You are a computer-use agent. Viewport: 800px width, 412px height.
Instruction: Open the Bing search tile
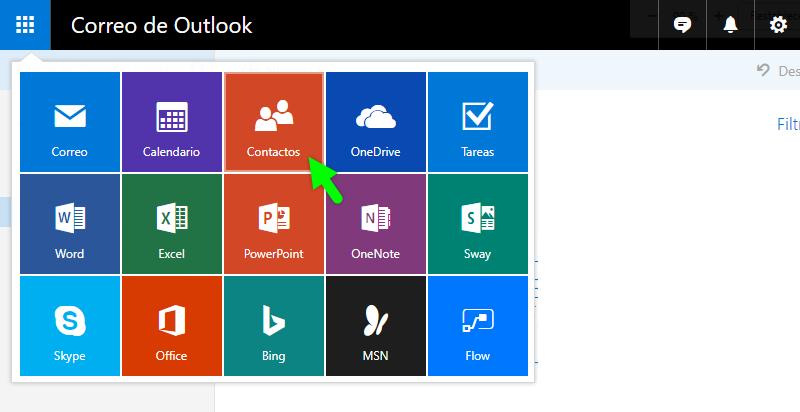(274, 325)
